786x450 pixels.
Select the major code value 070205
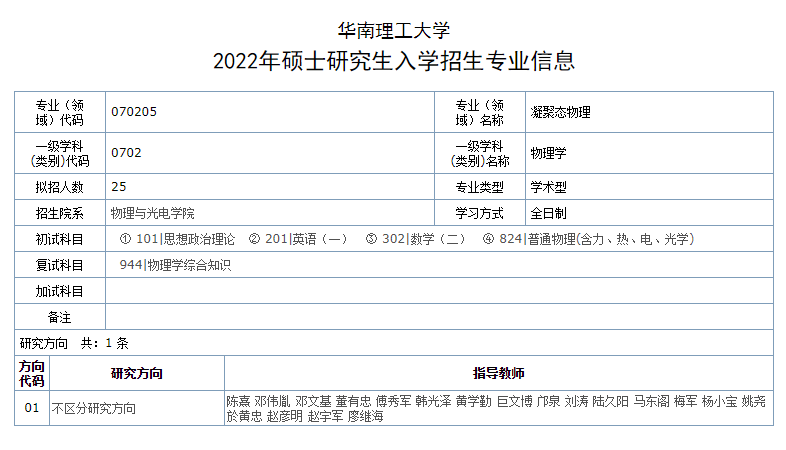[x=134, y=112]
